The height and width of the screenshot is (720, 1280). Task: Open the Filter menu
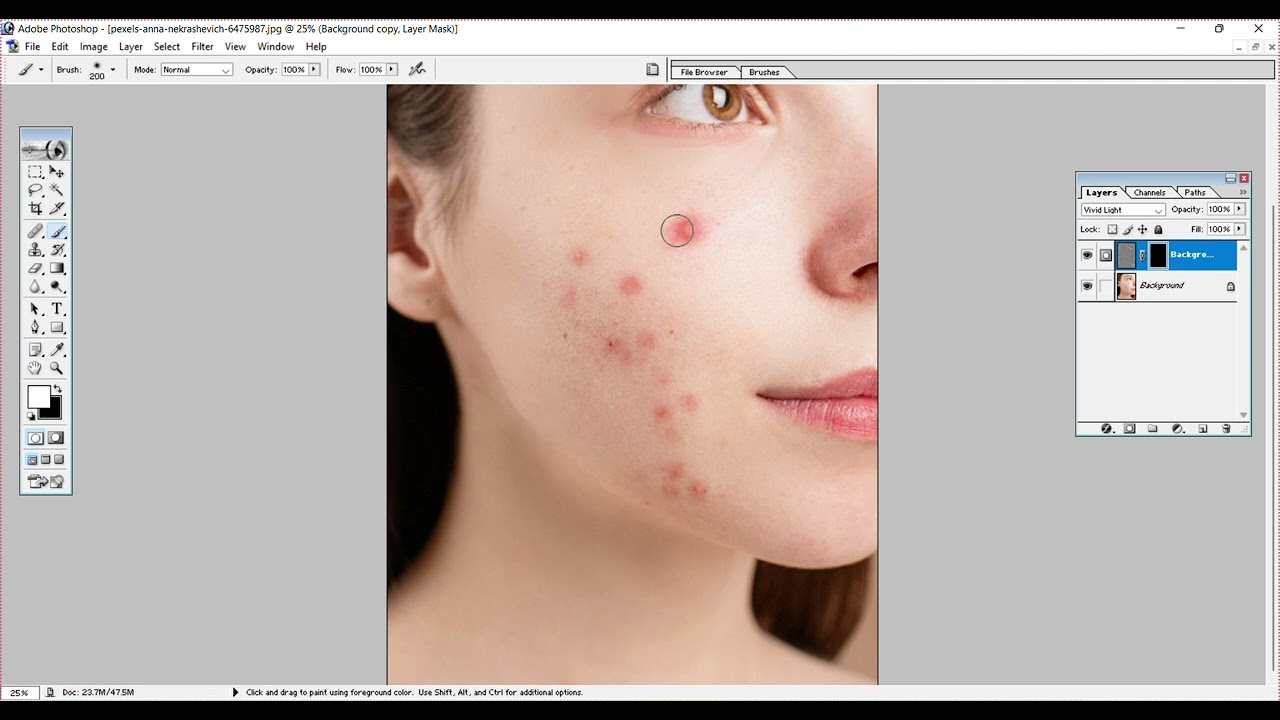[x=202, y=47]
